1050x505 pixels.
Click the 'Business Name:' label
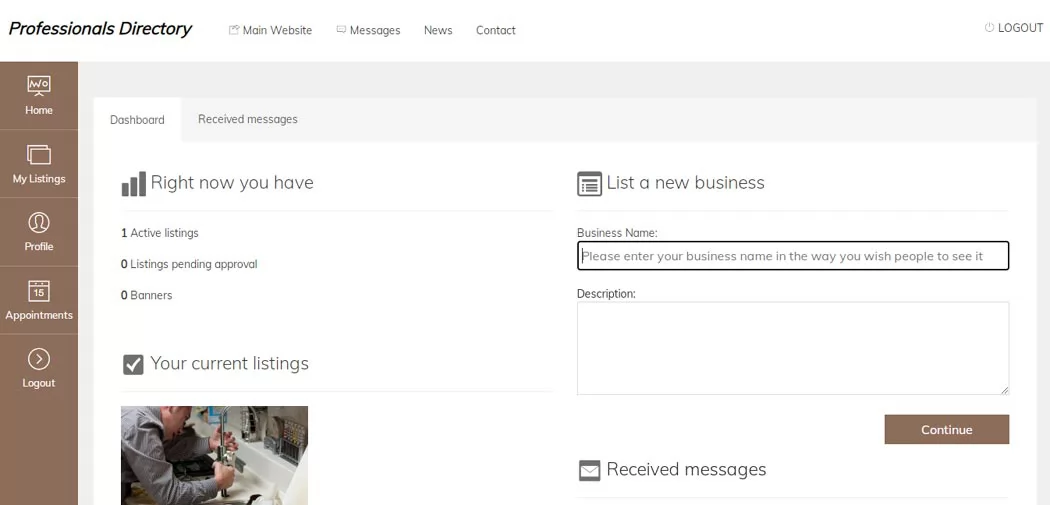(617, 233)
